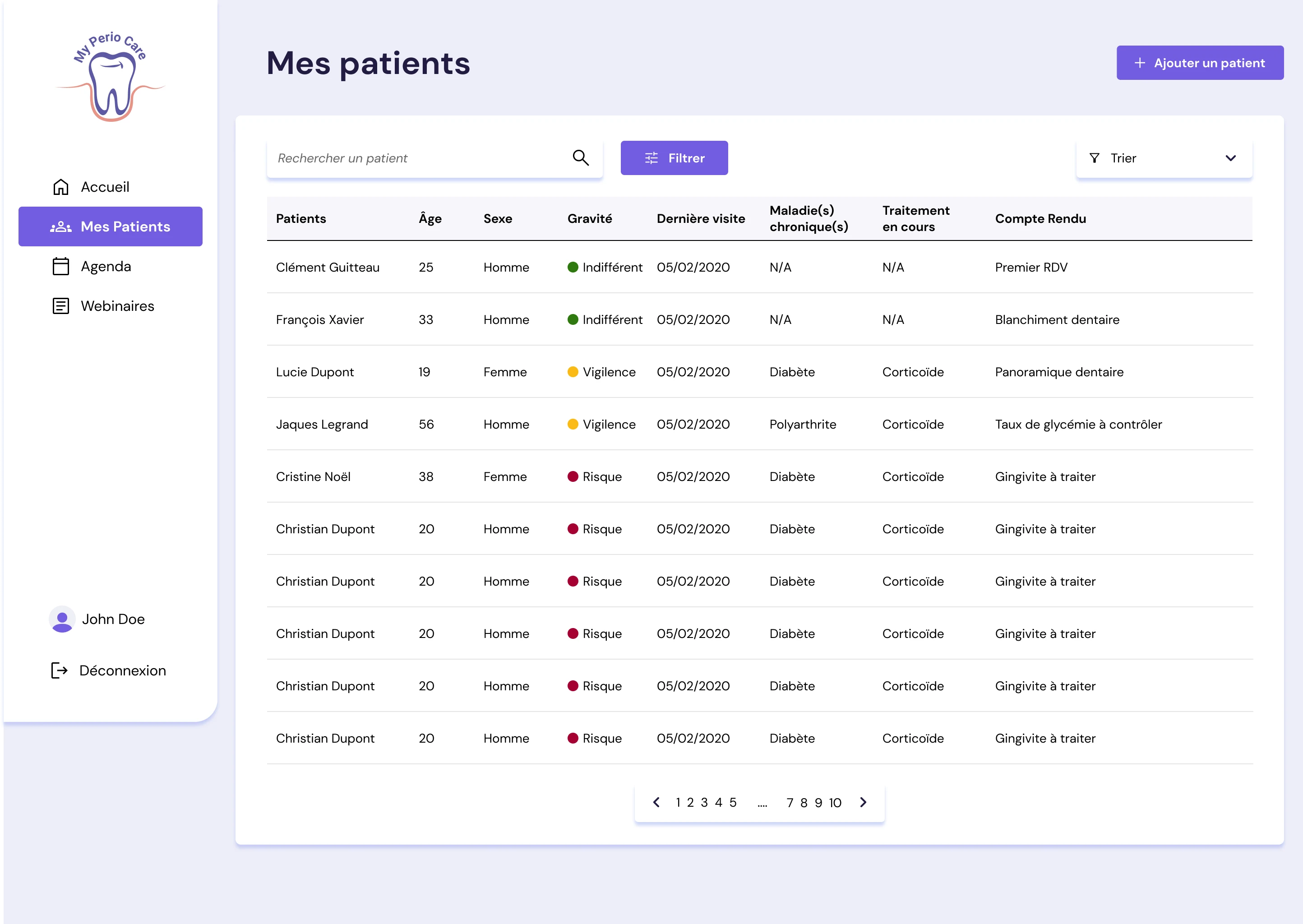
Task: Click the Filtrer button
Action: 674,157
